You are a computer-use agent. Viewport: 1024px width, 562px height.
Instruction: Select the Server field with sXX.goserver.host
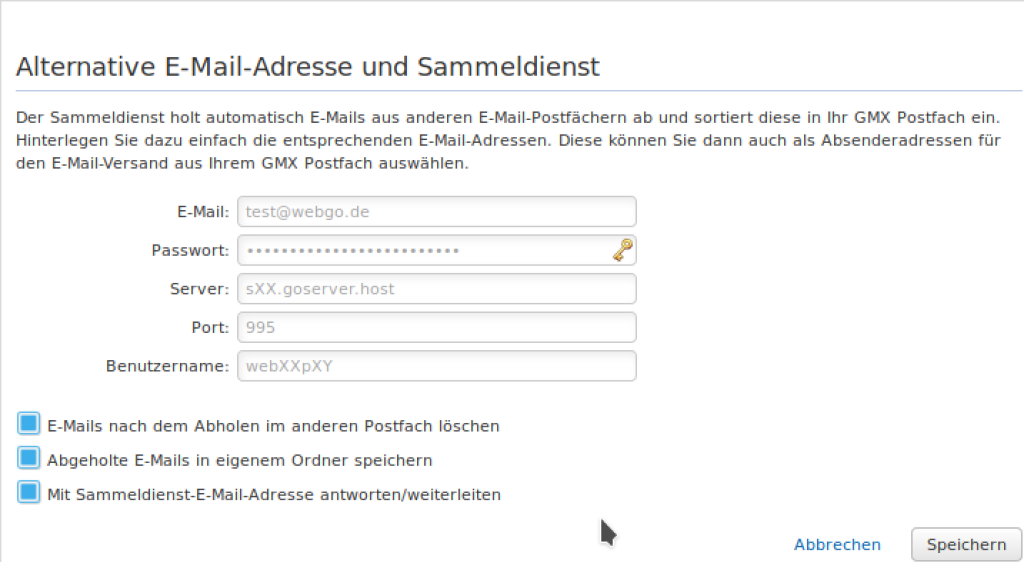436,289
